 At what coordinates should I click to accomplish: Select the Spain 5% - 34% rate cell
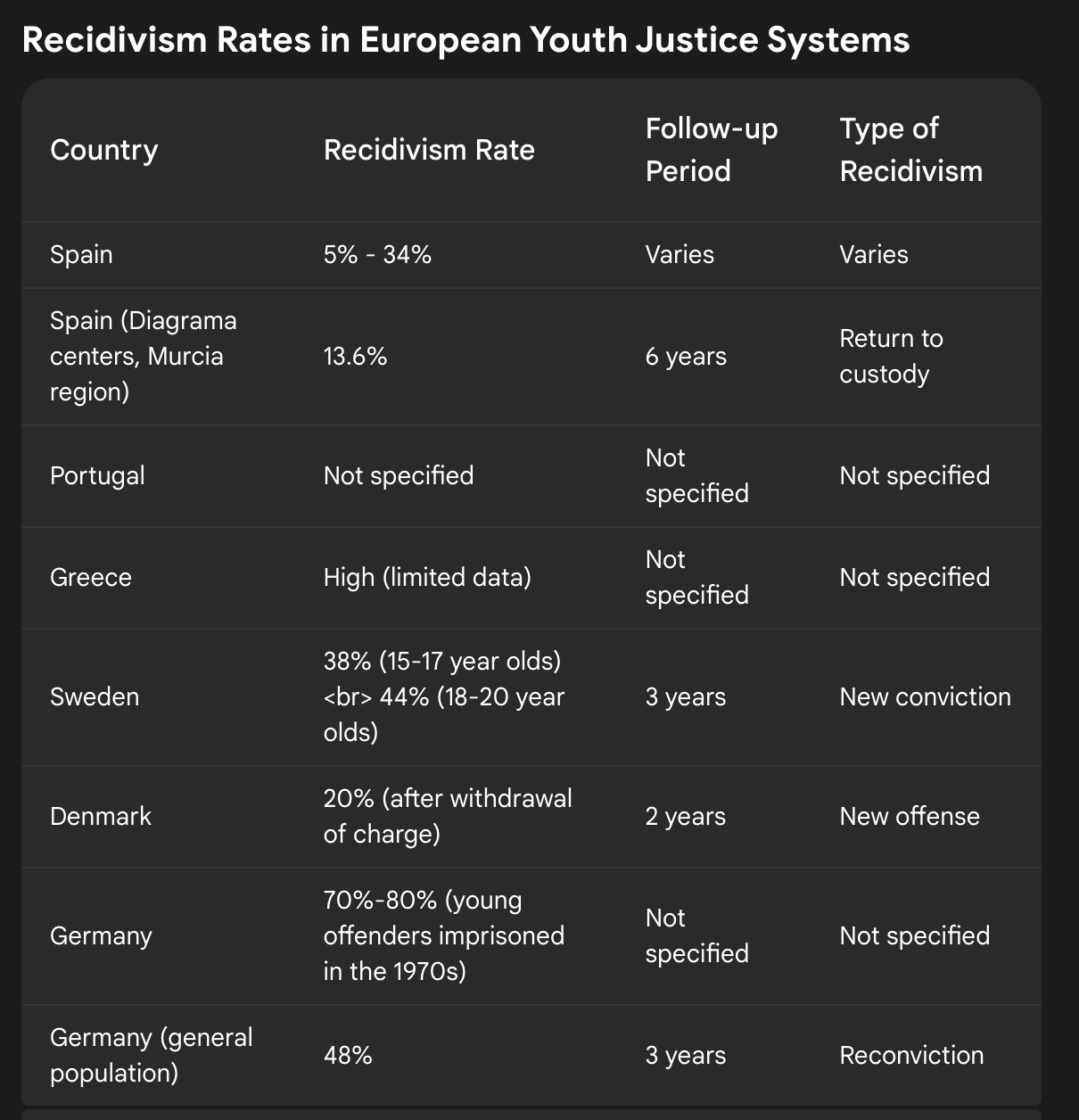click(x=377, y=255)
